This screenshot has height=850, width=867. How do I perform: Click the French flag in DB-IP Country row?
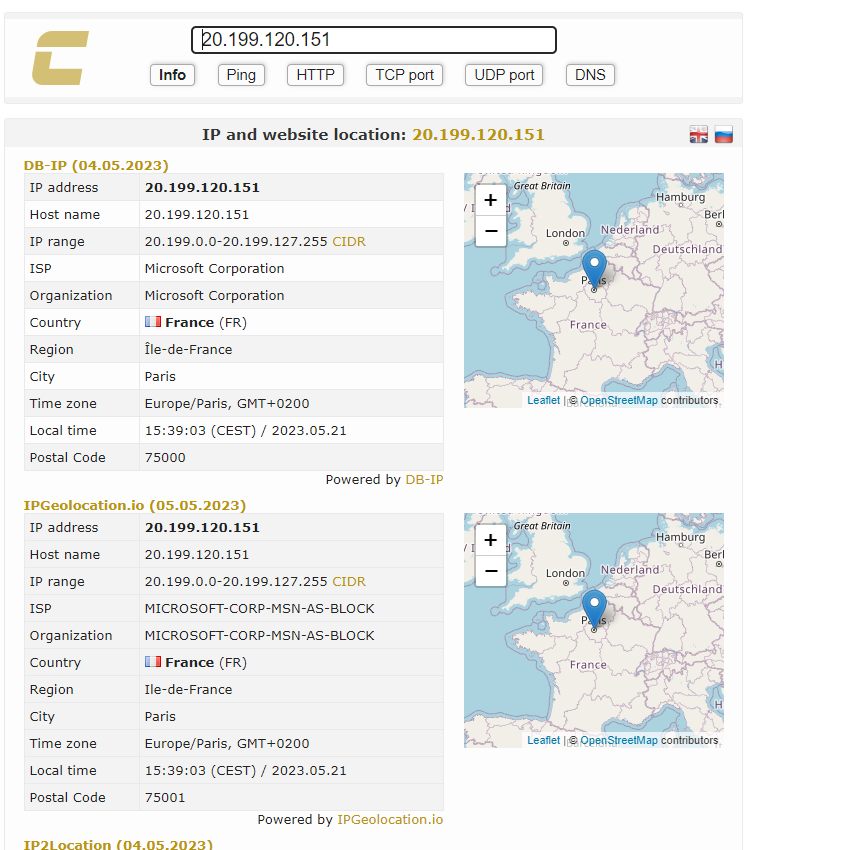(153, 322)
